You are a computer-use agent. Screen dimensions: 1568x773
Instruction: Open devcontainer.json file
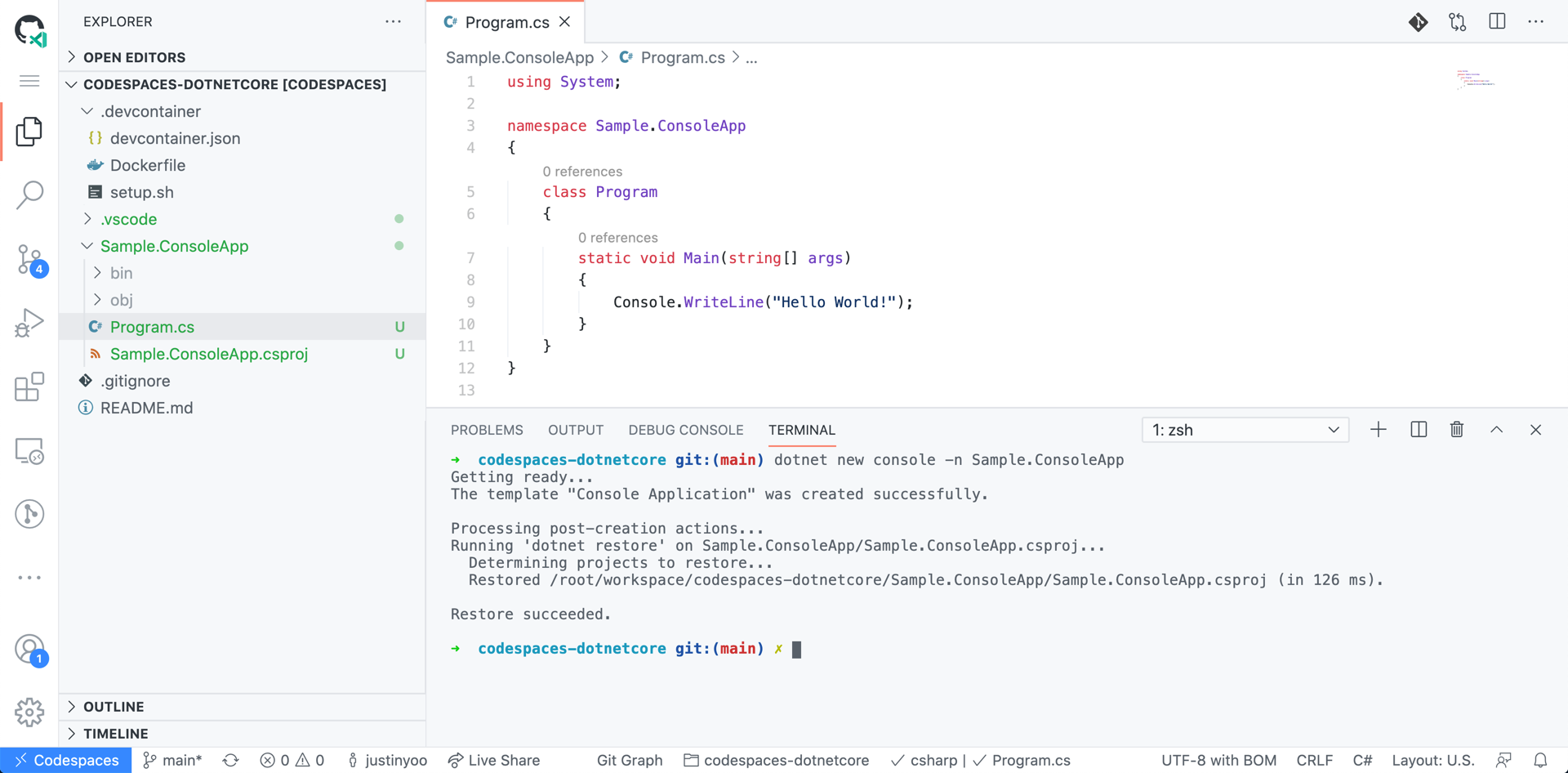click(x=243, y=138)
